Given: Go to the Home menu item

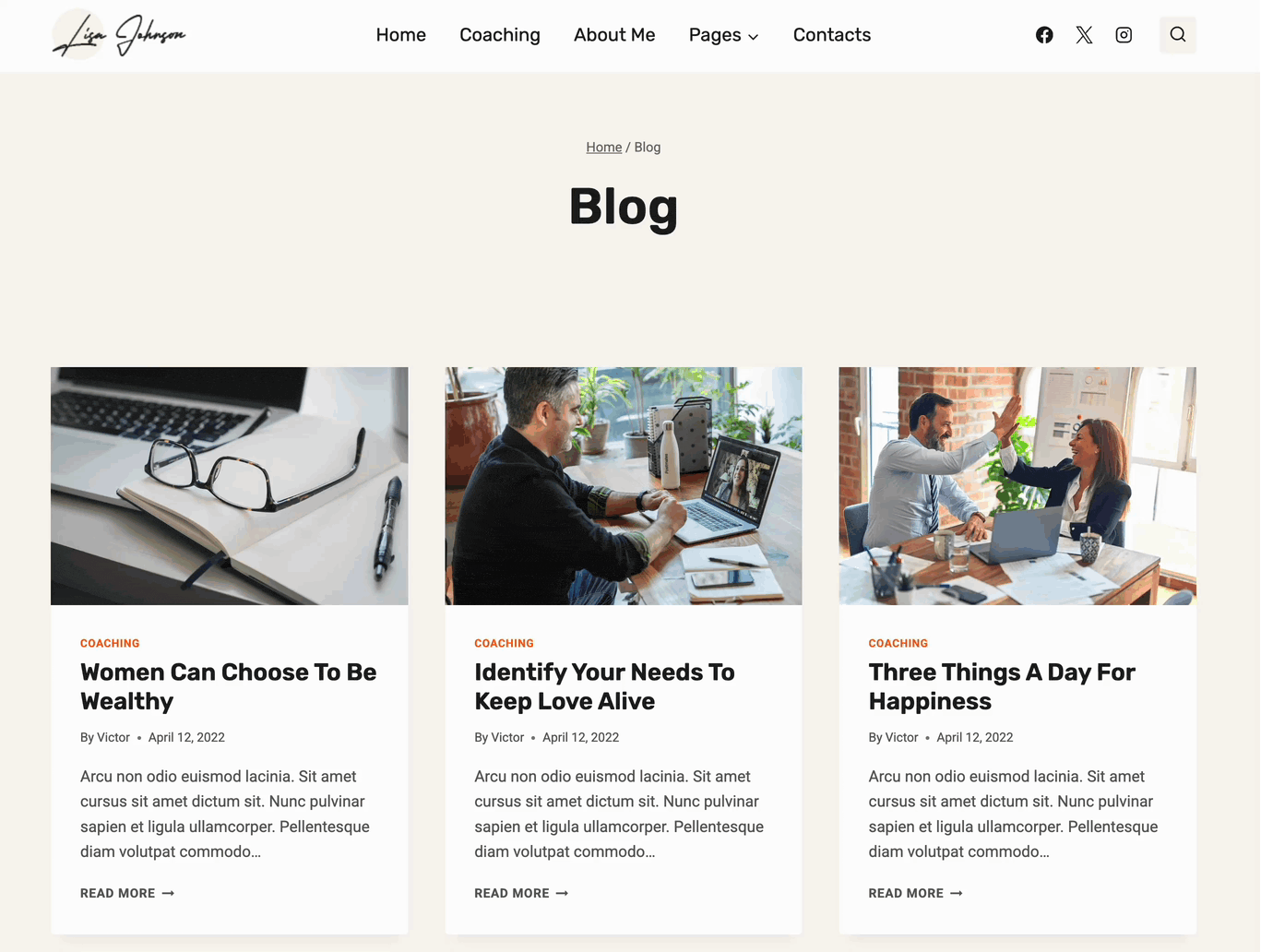Looking at the screenshot, I should pyautogui.click(x=401, y=35).
